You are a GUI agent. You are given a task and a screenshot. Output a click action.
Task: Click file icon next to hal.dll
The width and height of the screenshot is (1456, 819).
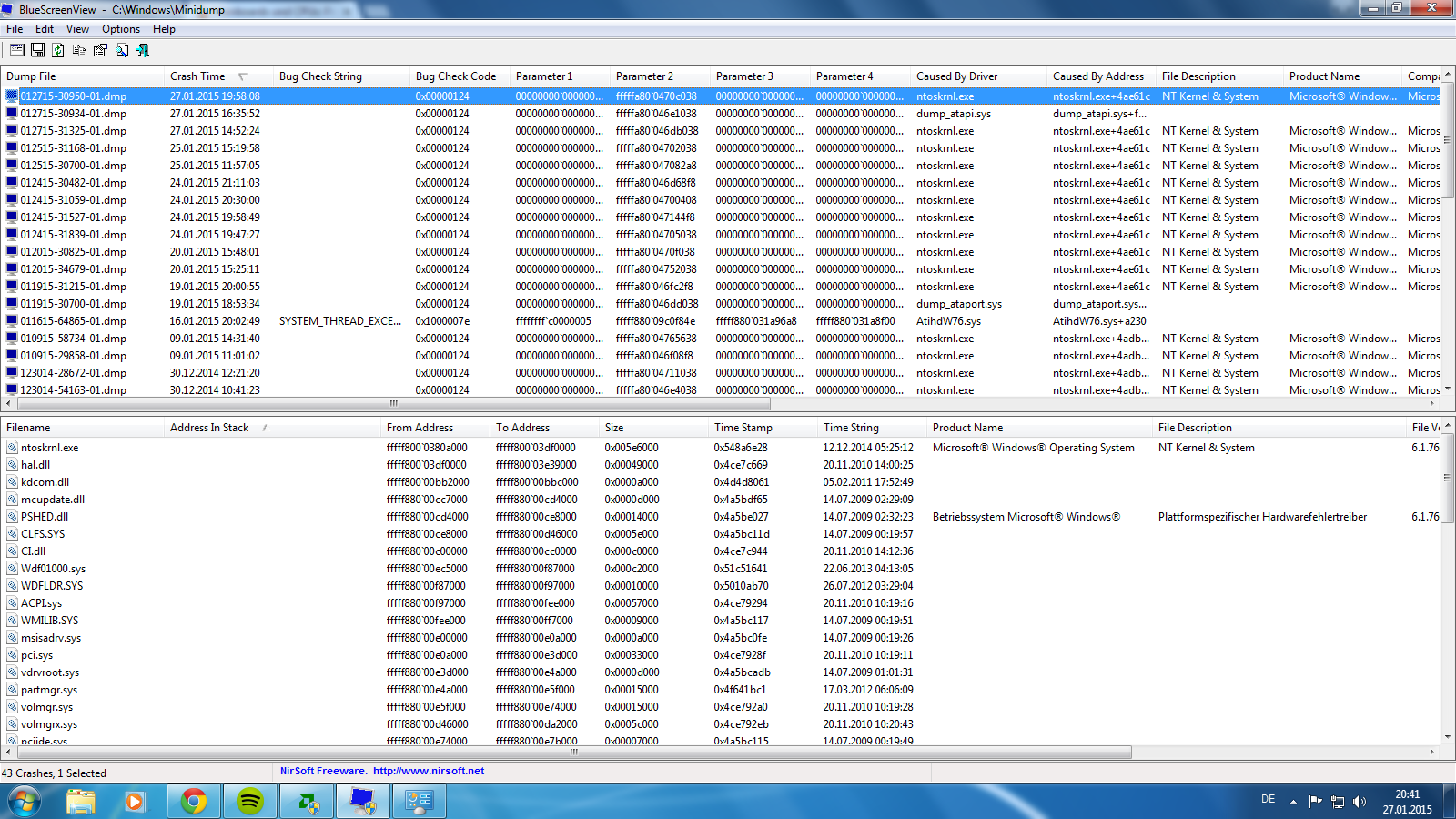(12, 465)
